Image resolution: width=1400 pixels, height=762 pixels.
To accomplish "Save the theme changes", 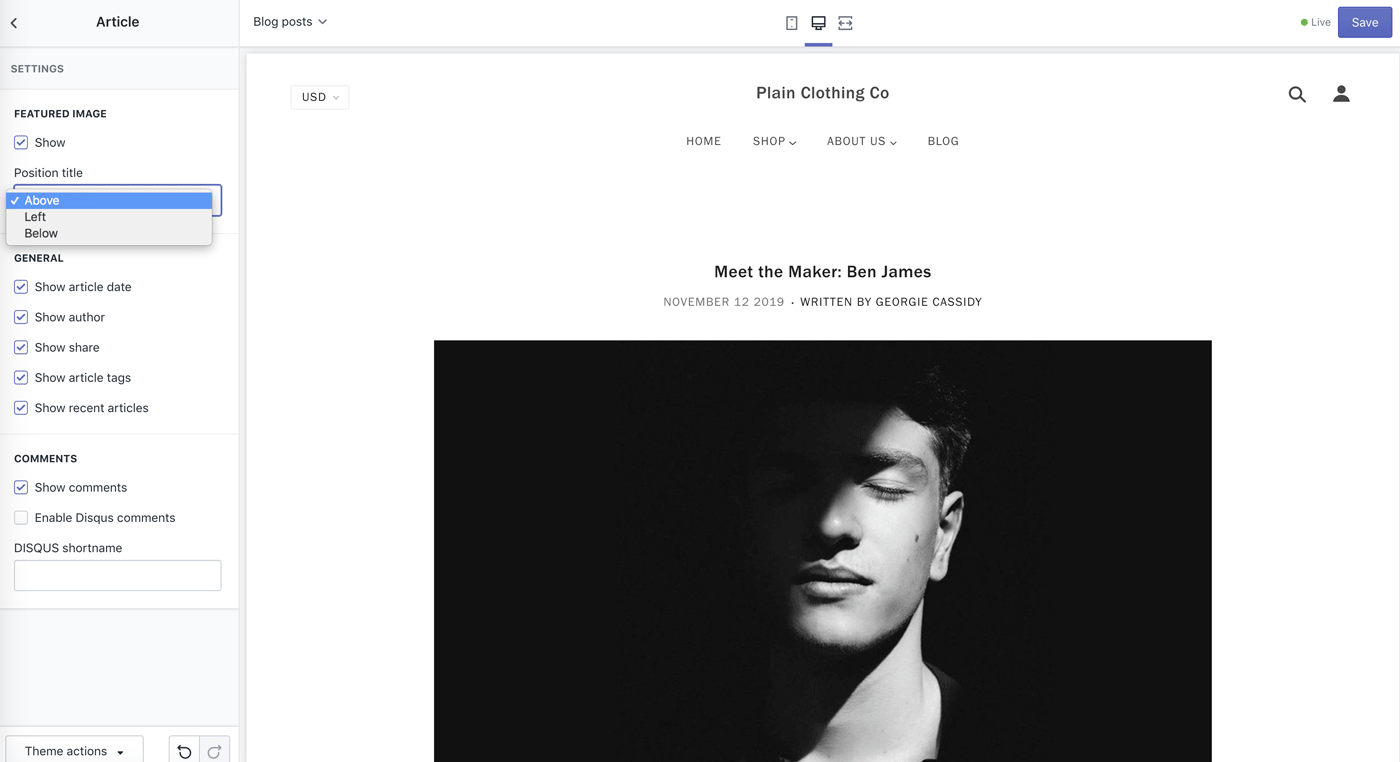I will [x=1365, y=22].
